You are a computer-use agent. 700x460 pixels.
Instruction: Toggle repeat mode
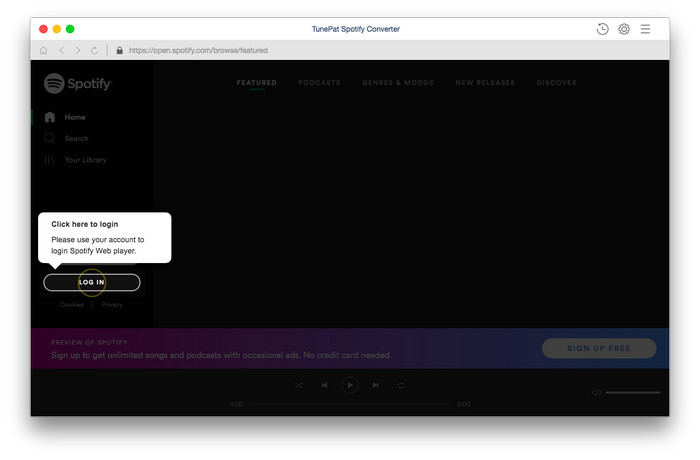tap(401, 385)
